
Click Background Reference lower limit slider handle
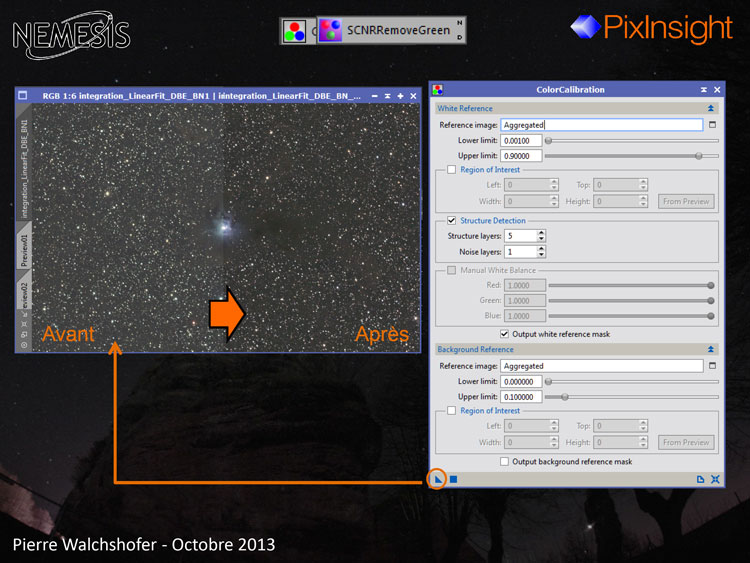click(x=549, y=382)
